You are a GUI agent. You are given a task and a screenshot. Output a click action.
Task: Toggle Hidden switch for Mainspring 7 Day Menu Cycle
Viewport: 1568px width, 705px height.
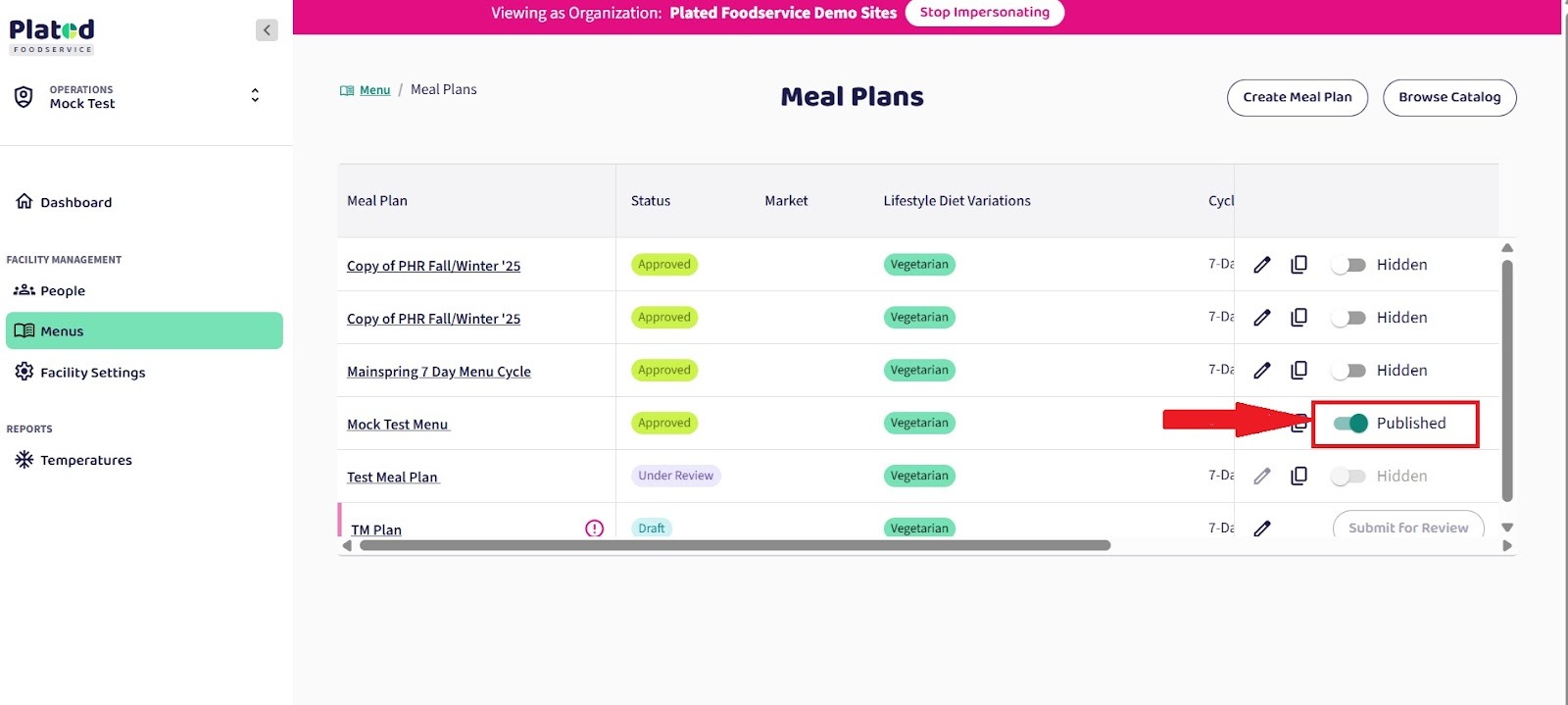[x=1348, y=371]
